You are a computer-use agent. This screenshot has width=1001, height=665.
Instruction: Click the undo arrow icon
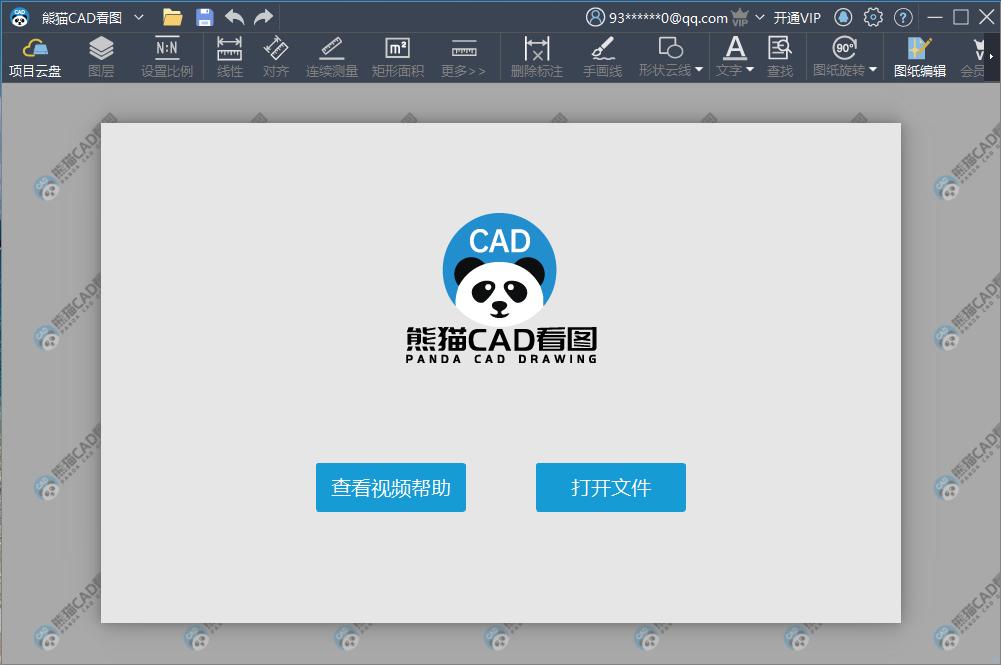[x=234, y=17]
